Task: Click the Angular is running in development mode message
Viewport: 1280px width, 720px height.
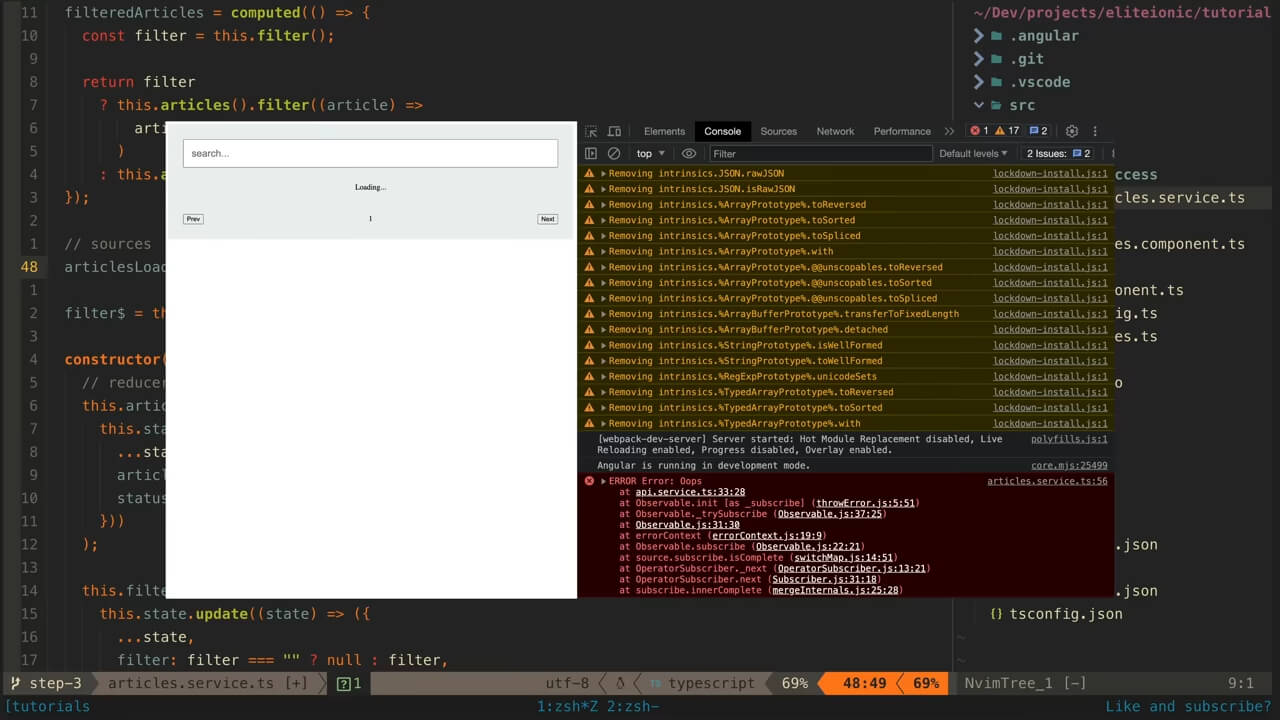Action: coord(704,465)
